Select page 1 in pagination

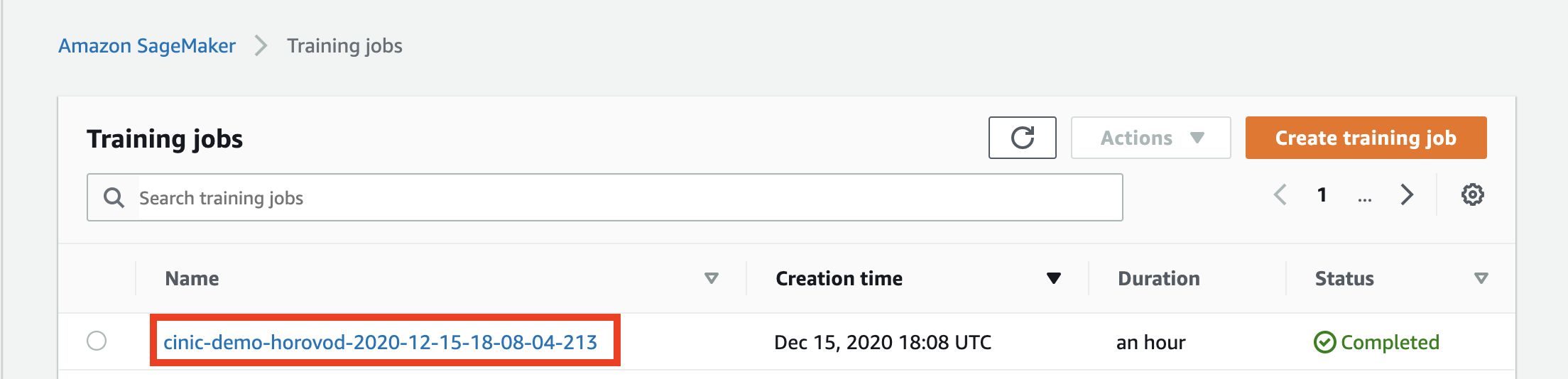click(1322, 194)
